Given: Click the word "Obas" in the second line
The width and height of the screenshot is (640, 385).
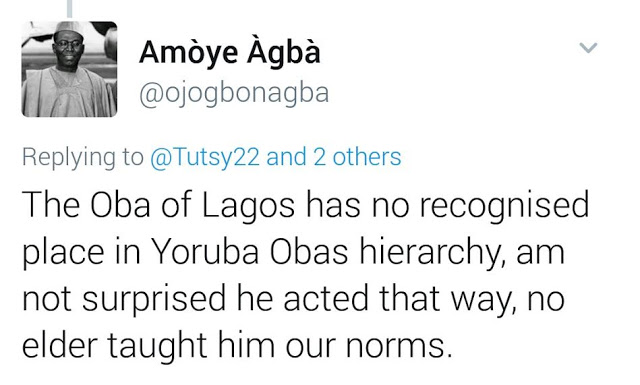Looking at the screenshot, I should point(309,251).
